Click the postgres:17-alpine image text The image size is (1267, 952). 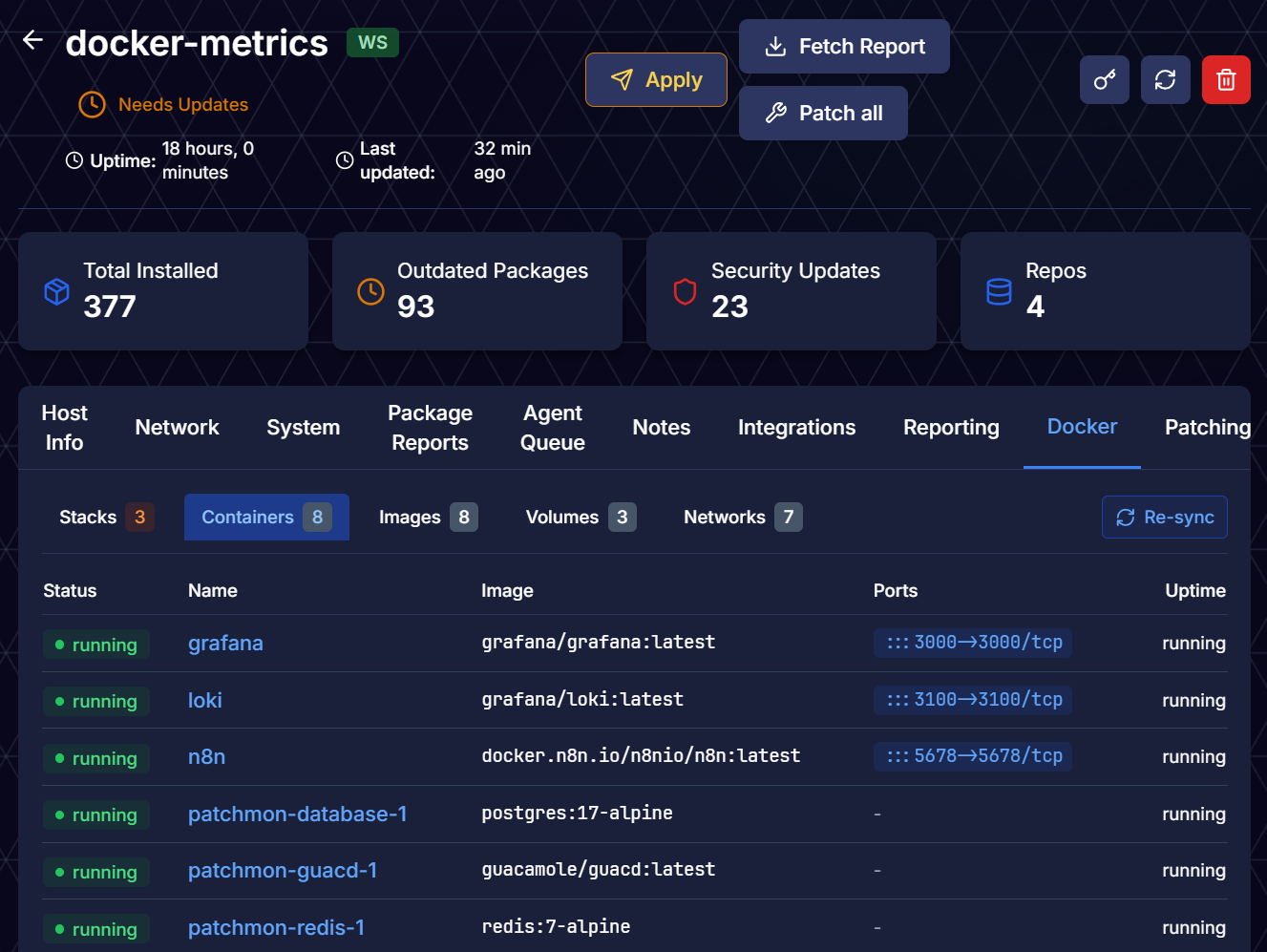click(x=577, y=813)
